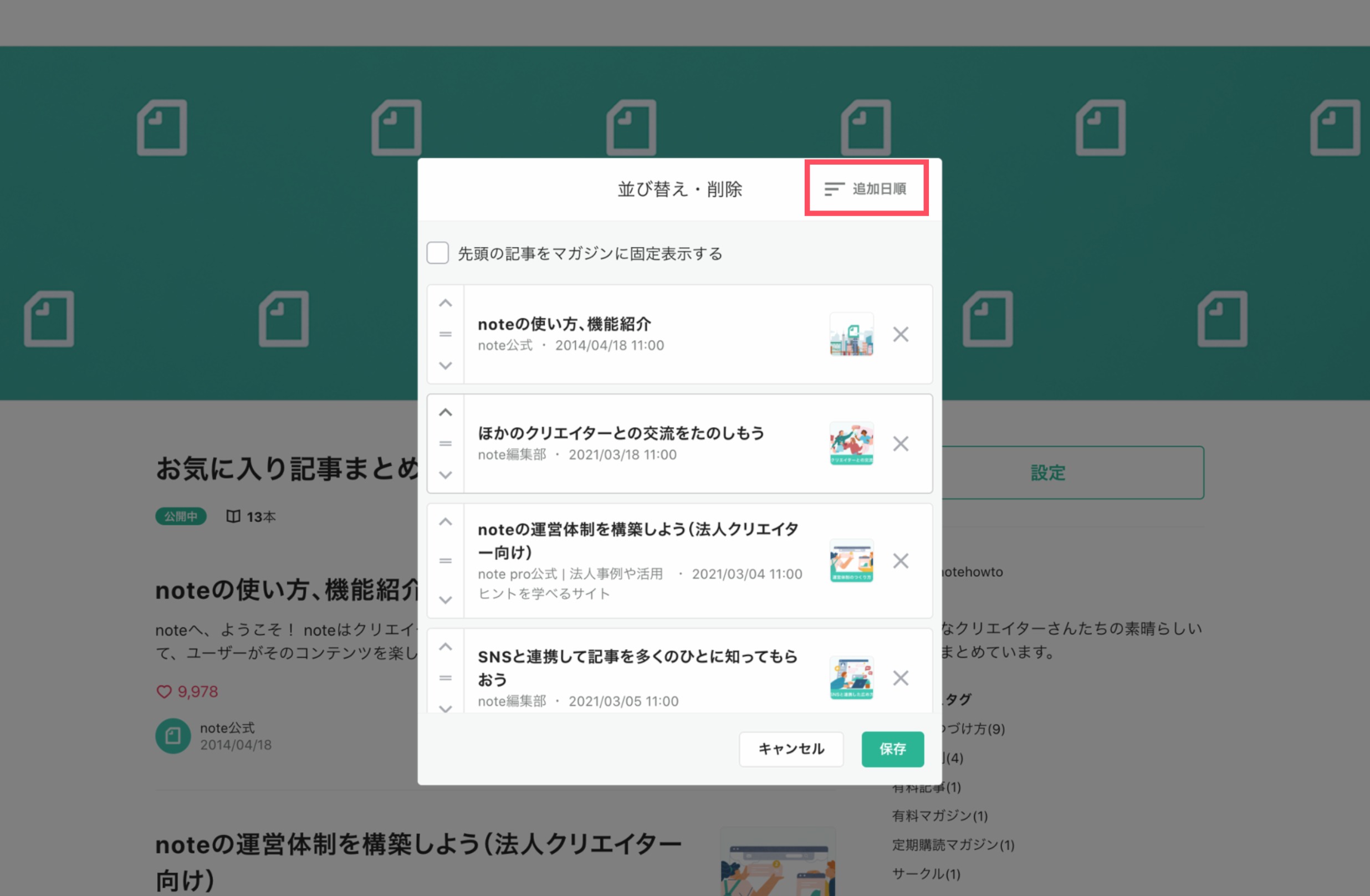Click note公式 avatar icon on background page
This screenshot has height=896, width=1370.
click(173, 735)
